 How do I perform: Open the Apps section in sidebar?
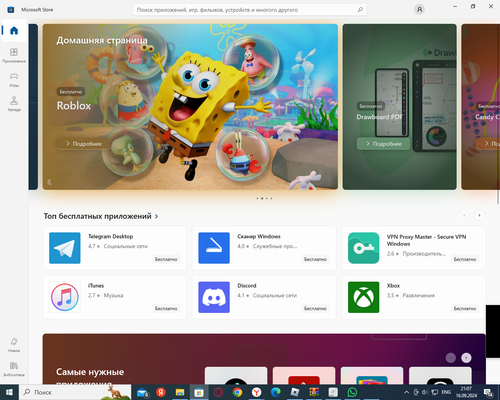14,55
